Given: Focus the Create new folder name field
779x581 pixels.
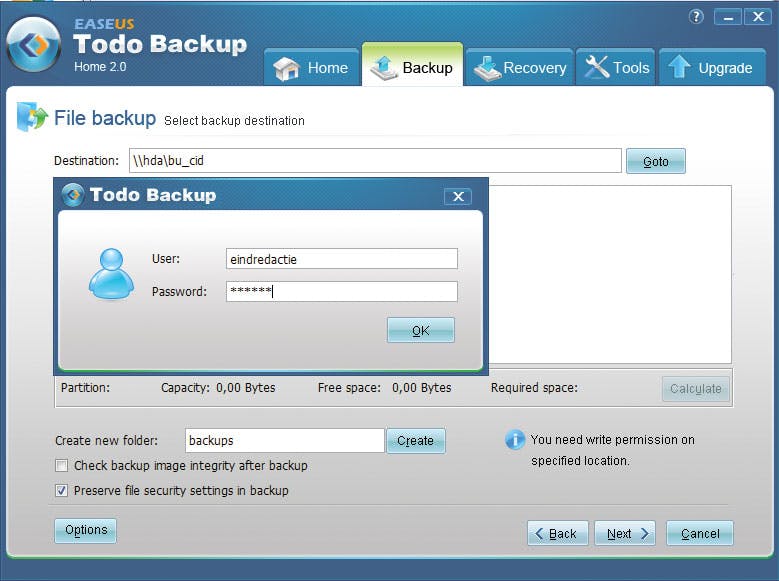Looking at the screenshot, I should tap(285, 440).
